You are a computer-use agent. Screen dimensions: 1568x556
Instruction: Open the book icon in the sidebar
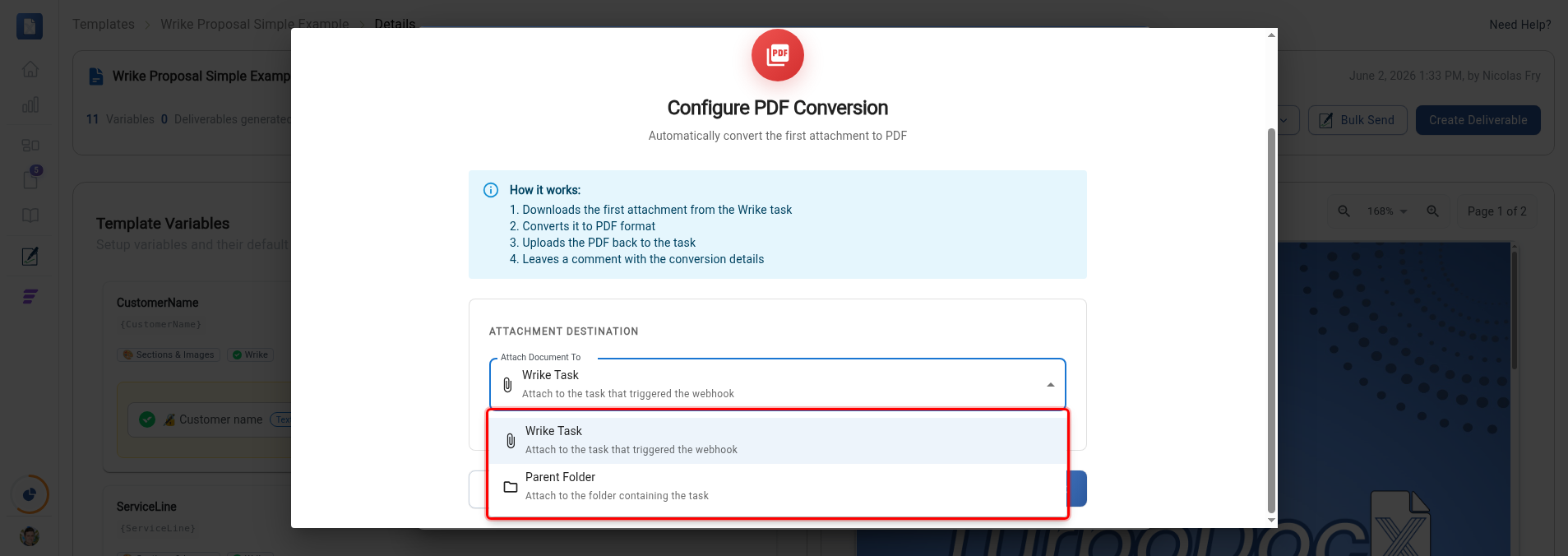30,215
